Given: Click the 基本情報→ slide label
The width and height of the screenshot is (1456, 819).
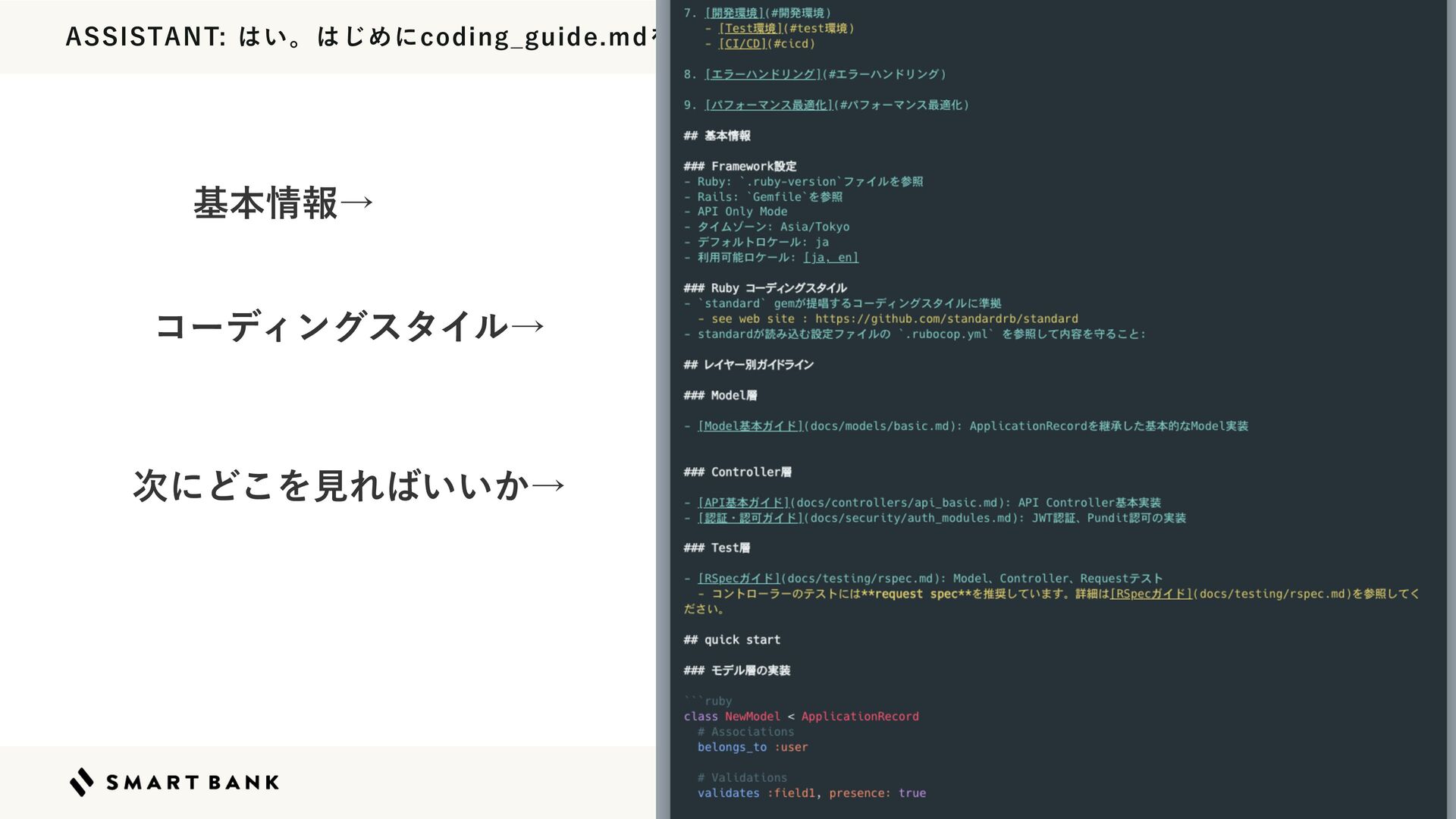Looking at the screenshot, I should pyautogui.click(x=284, y=203).
